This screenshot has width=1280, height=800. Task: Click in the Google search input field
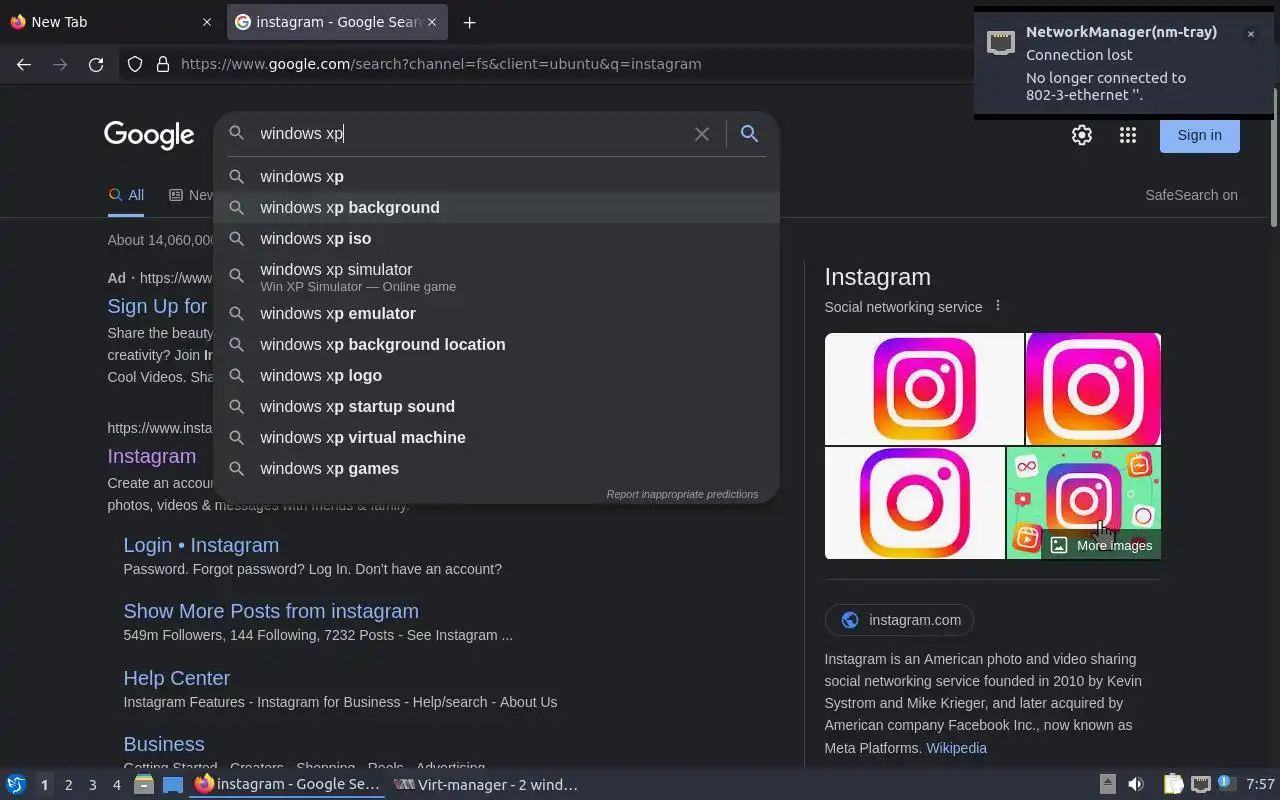470,133
